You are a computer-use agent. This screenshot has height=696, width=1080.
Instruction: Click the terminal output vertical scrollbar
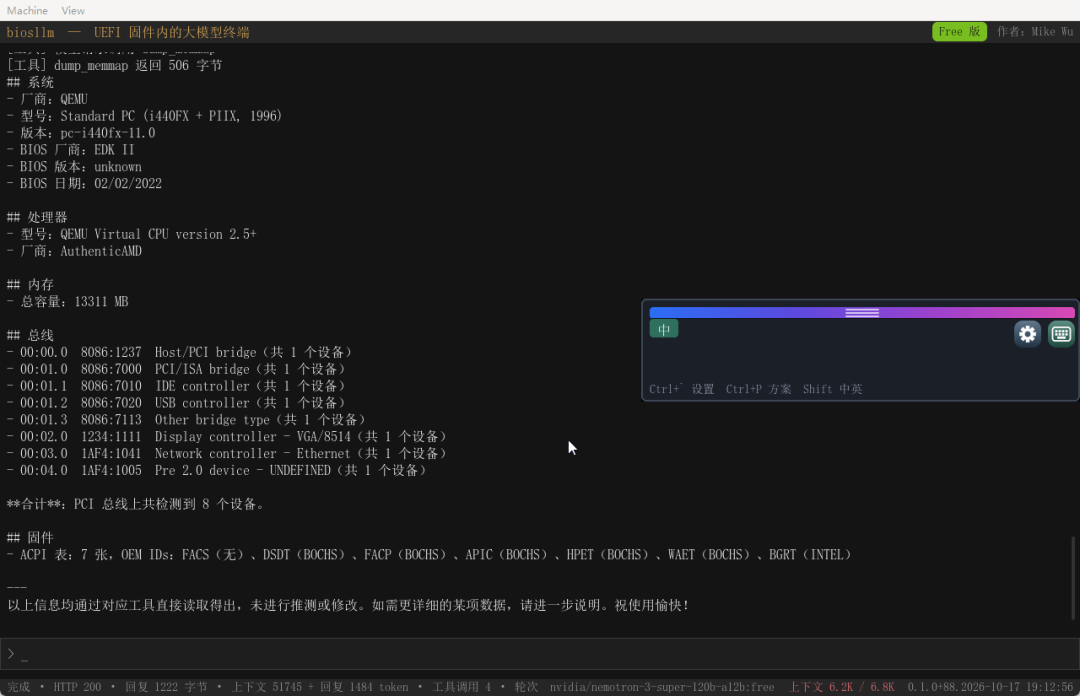pyautogui.click(x=1072, y=577)
